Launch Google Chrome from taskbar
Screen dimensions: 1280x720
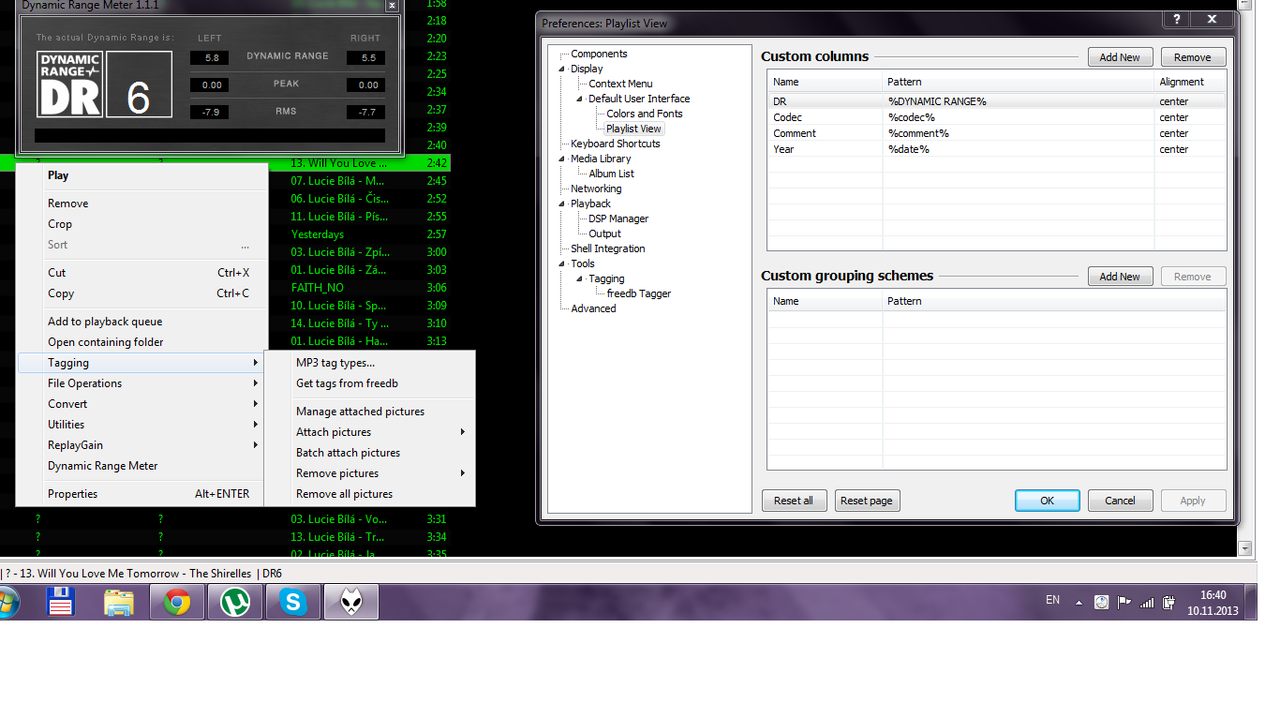177,603
